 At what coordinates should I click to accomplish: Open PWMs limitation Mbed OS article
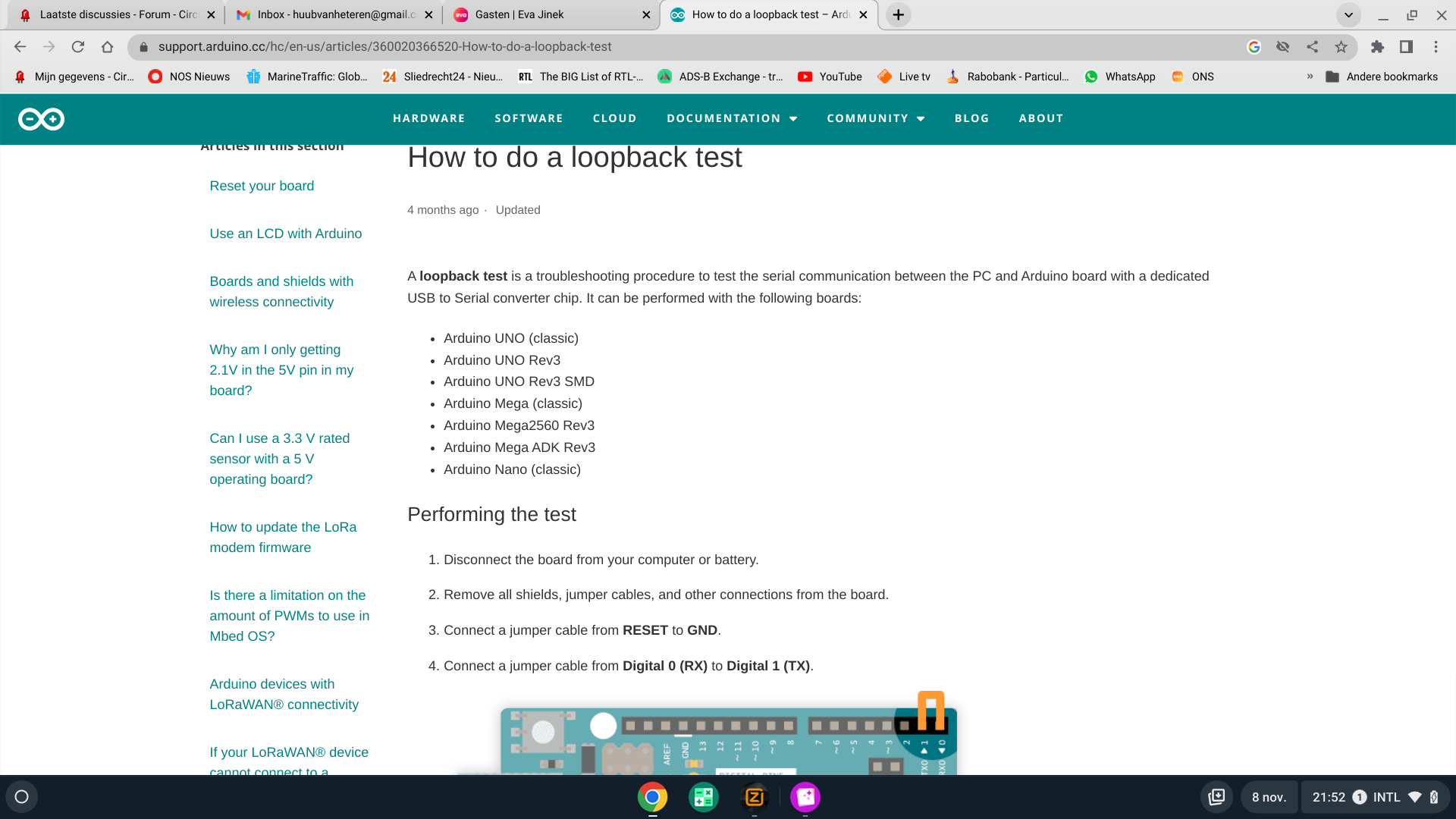[289, 616]
